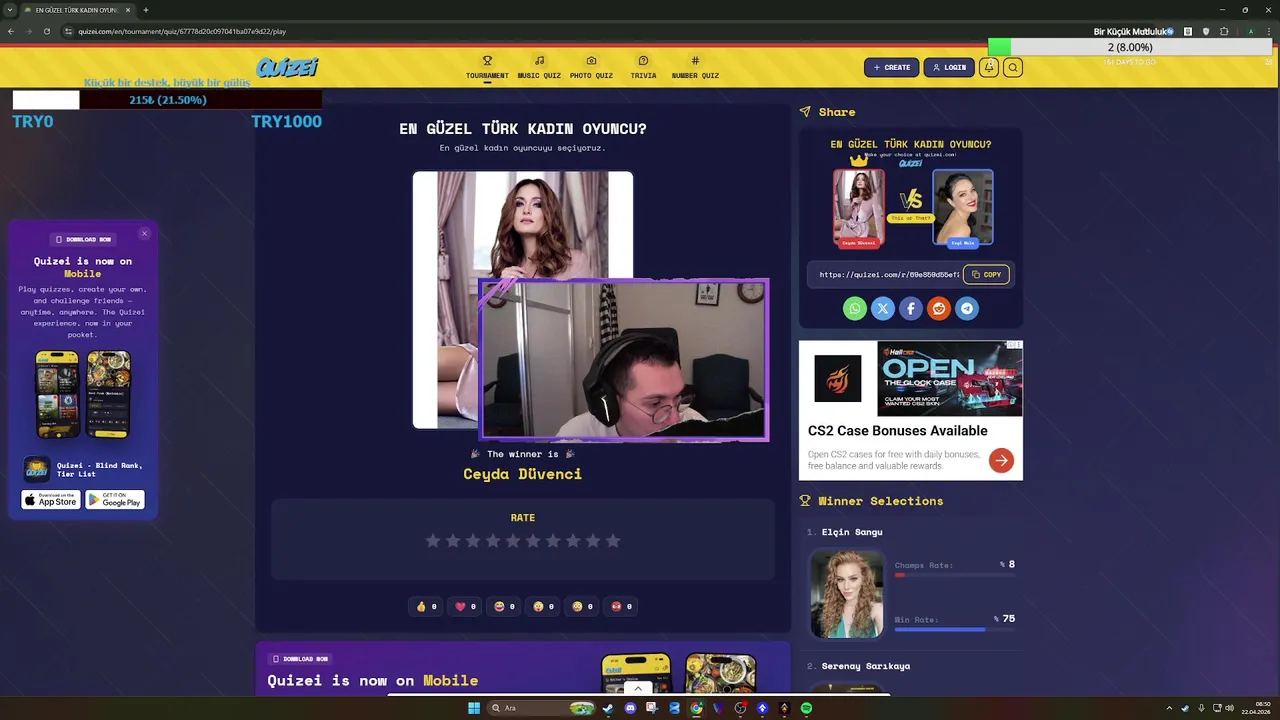The image size is (1280, 720).
Task: Open the Music Quiz tab
Action: 539,67
